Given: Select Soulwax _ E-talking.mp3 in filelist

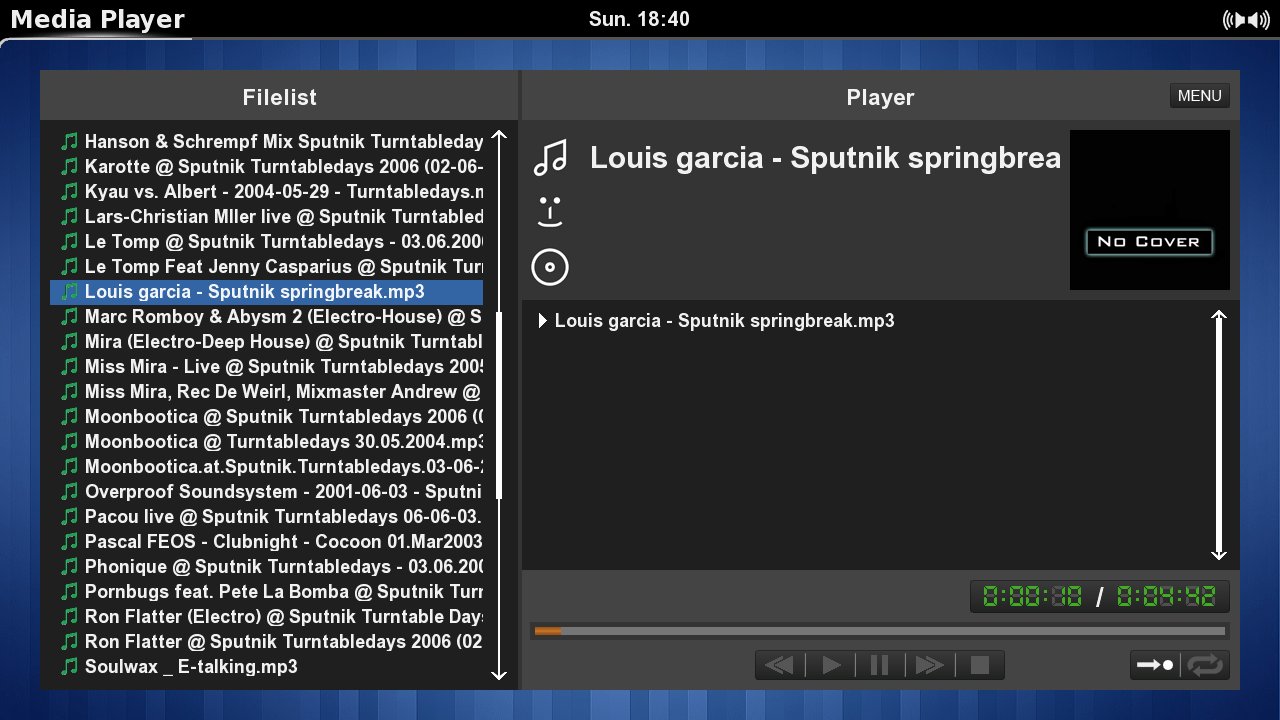Looking at the screenshot, I should 190,666.
